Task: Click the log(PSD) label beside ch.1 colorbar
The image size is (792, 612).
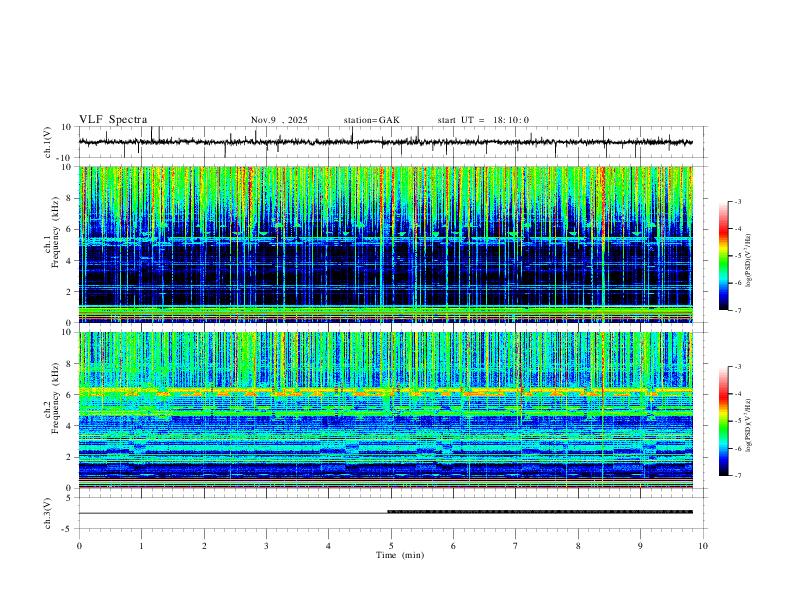Action: pos(748,261)
